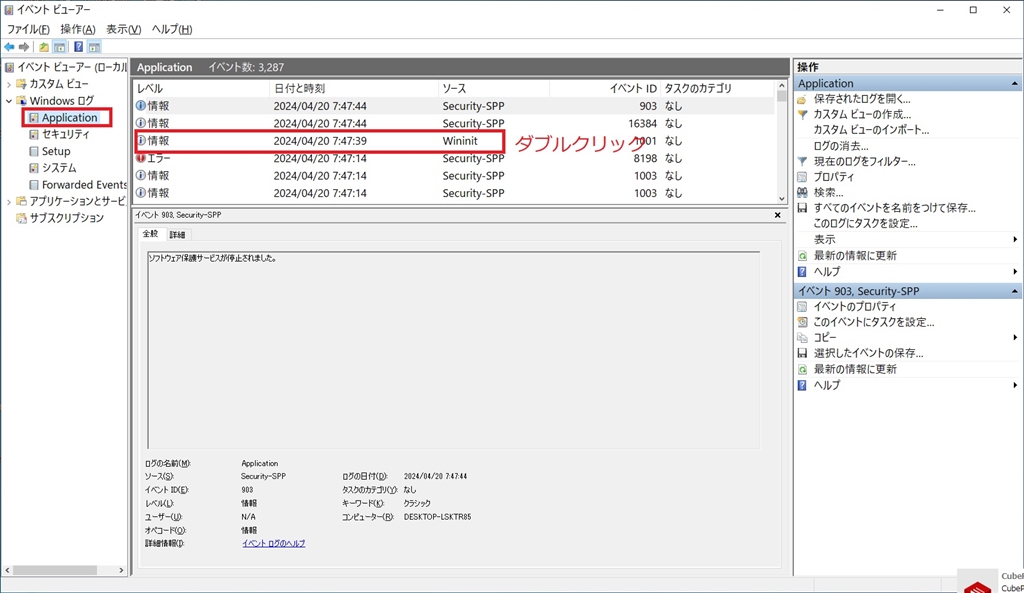Viewport: 1024px width, 593px height.
Task: Collapse the Application actions section header arrow
Action: point(1014,84)
